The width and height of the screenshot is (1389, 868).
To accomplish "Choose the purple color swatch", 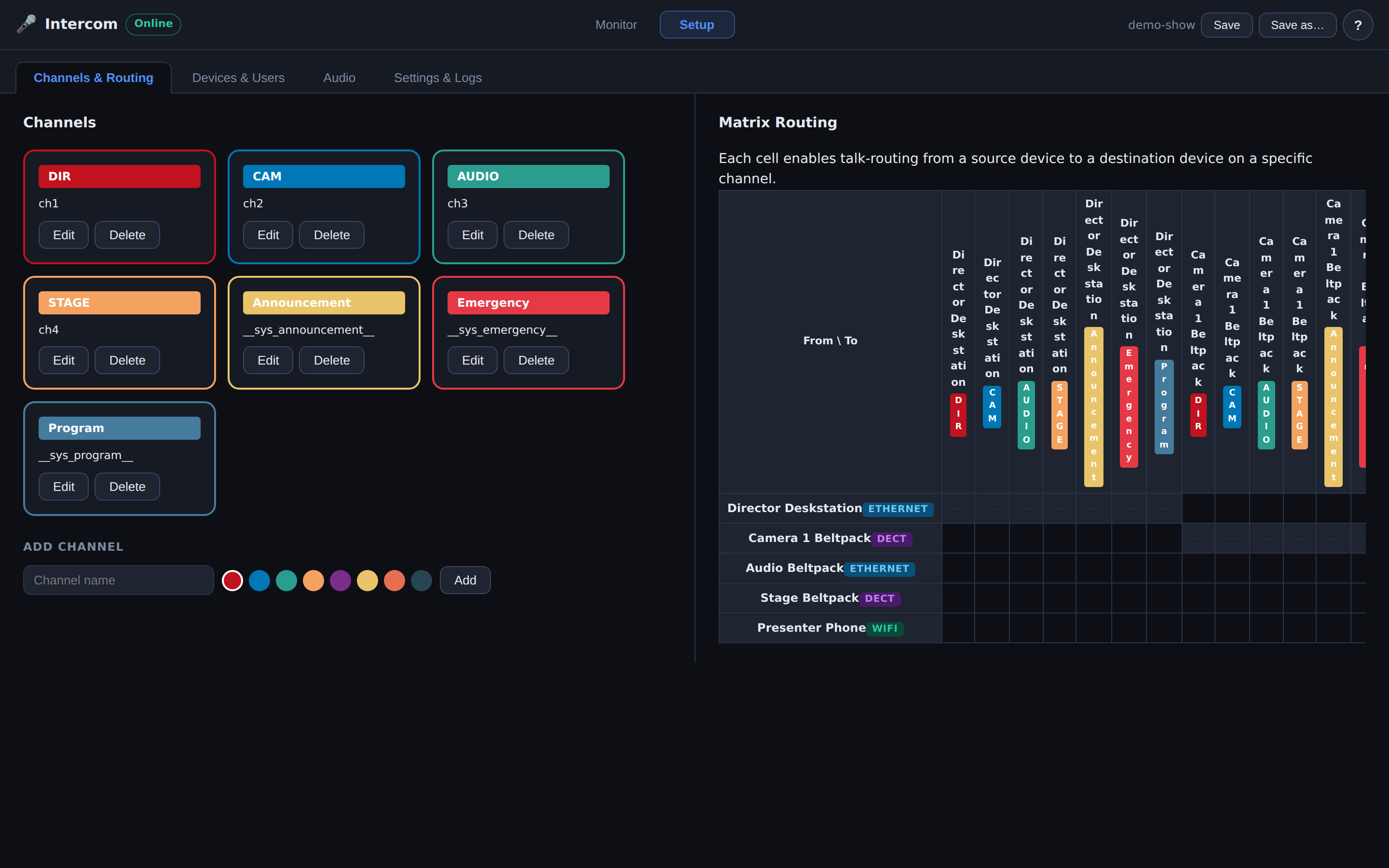I will (x=340, y=581).
